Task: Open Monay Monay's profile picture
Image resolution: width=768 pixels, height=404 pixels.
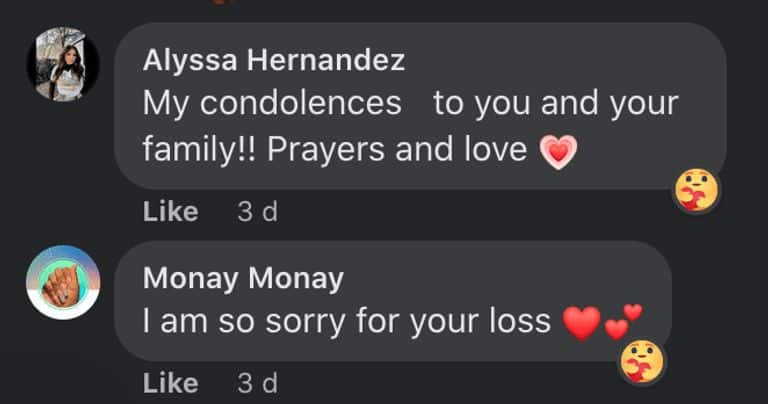Action: click(63, 283)
